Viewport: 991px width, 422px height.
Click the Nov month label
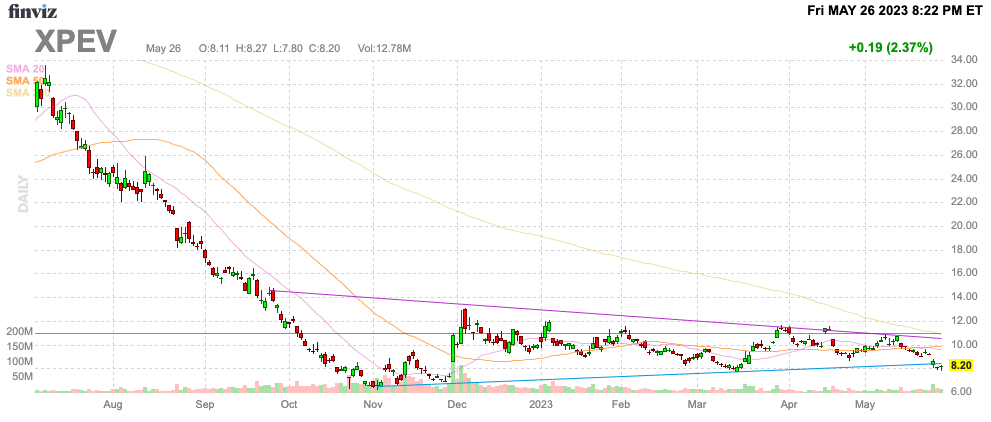click(x=373, y=404)
